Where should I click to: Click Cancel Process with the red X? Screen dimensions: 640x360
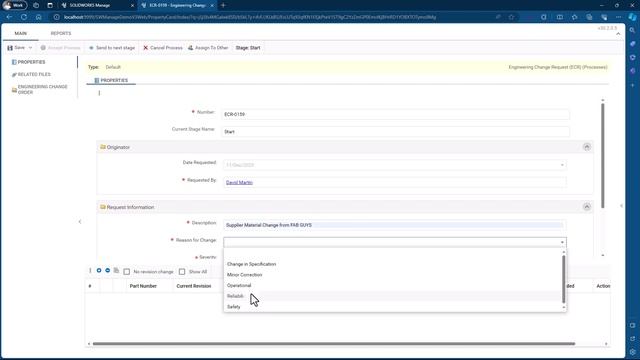tap(162, 48)
